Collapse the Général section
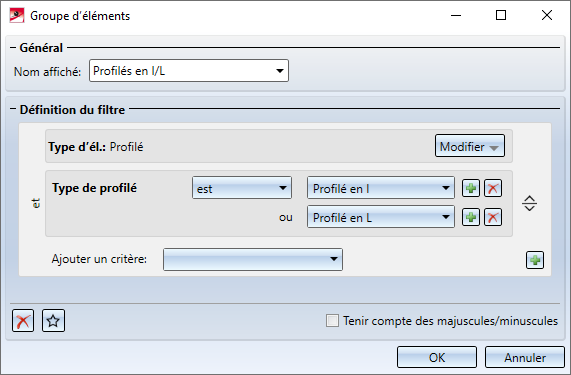The image size is (571, 375). tap(13, 48)
